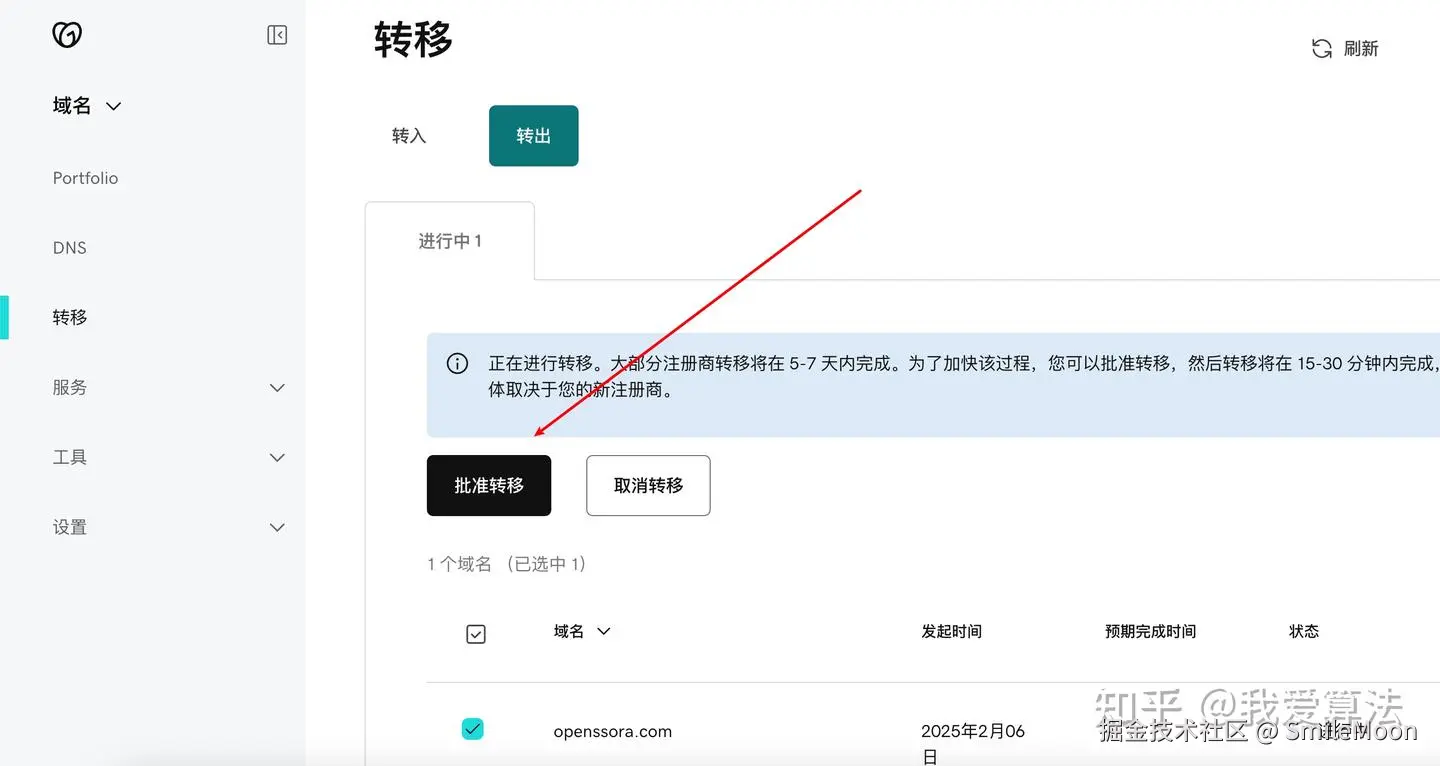1440x766 pixels.
Task: Click the 取消转移 button
Action: tap(648, 486)
